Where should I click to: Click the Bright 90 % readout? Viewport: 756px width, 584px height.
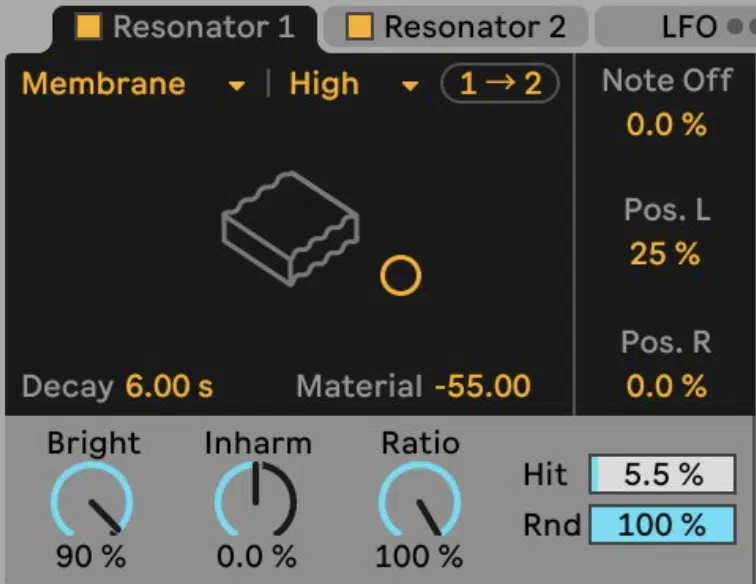pos(91,557)
